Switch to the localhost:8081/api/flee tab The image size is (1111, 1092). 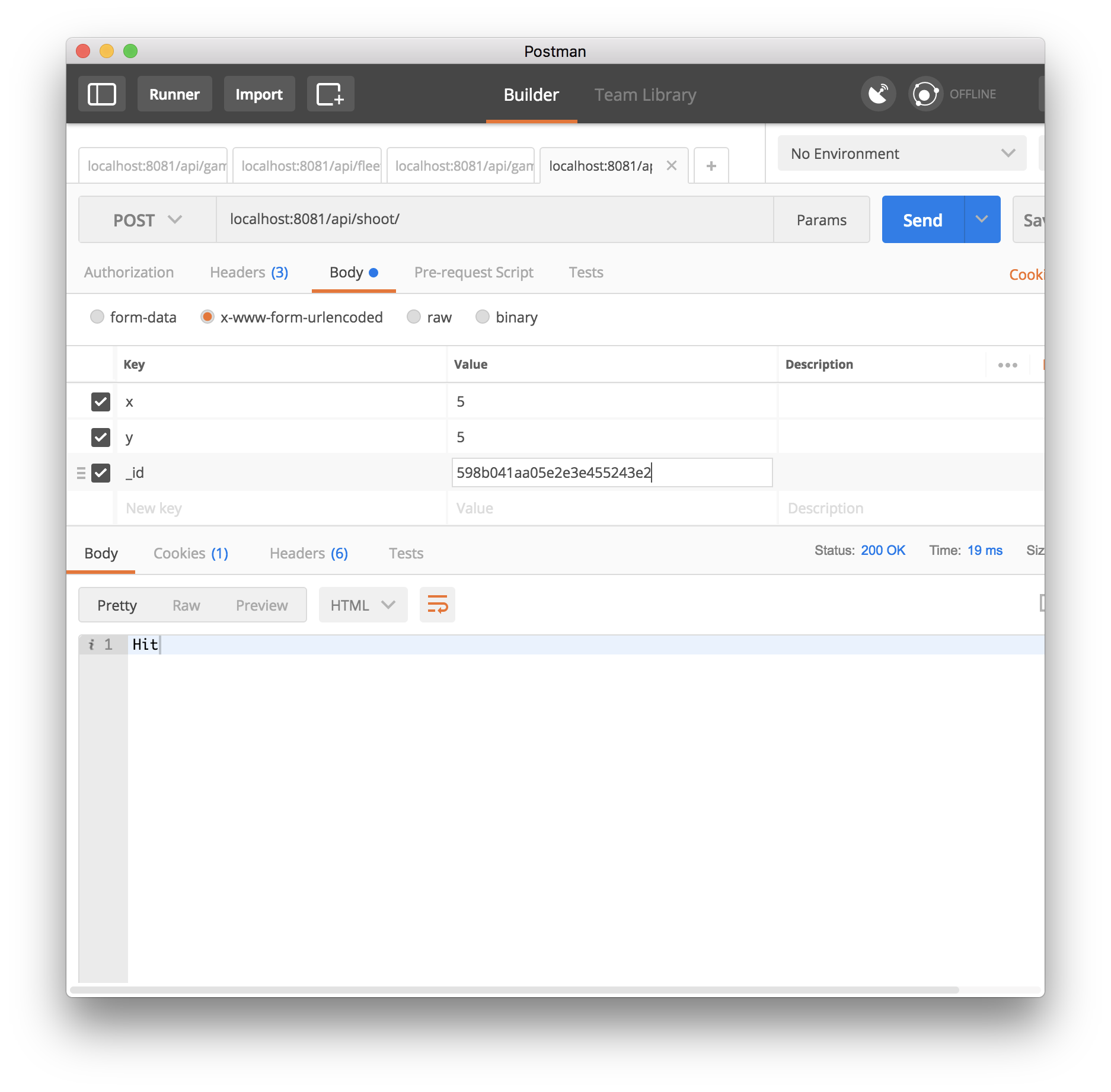tap(307, 166)
